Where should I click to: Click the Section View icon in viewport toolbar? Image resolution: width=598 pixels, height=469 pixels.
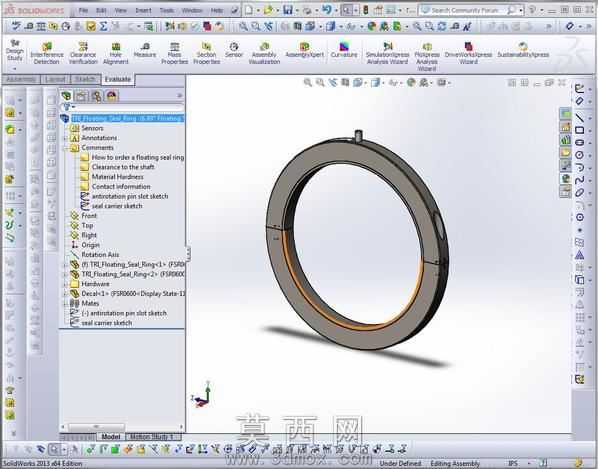[345, 82]
